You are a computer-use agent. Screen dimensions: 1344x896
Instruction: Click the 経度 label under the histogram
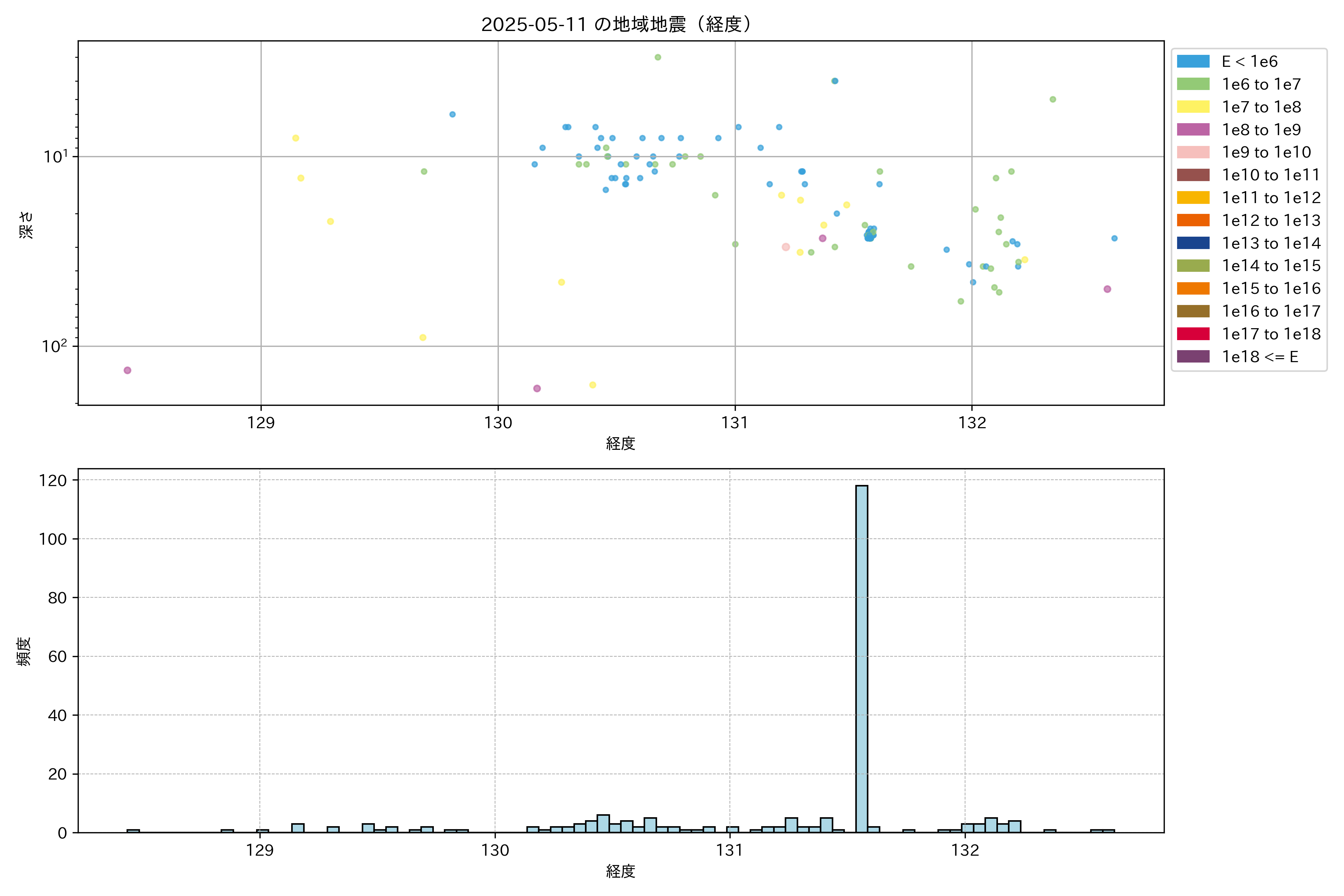tap(620, 871)
